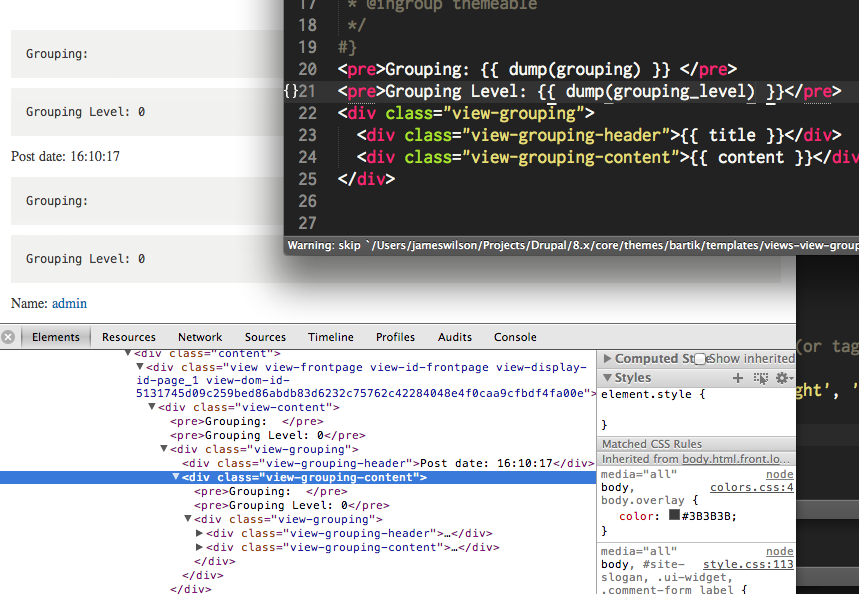Collapse the view-frontpage div node
Image resolution: width=859 pixels, height=594 pixels.
(140, 367)
